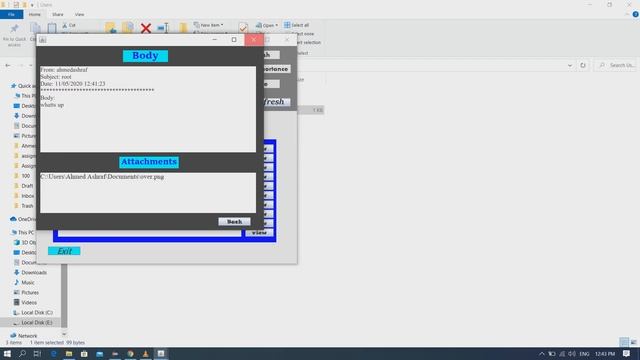Image resolution: width=640 pixels, height=360 pixels.
Task: Click the Paste clipboard icon in the ribbon
Action: point(52,28)
